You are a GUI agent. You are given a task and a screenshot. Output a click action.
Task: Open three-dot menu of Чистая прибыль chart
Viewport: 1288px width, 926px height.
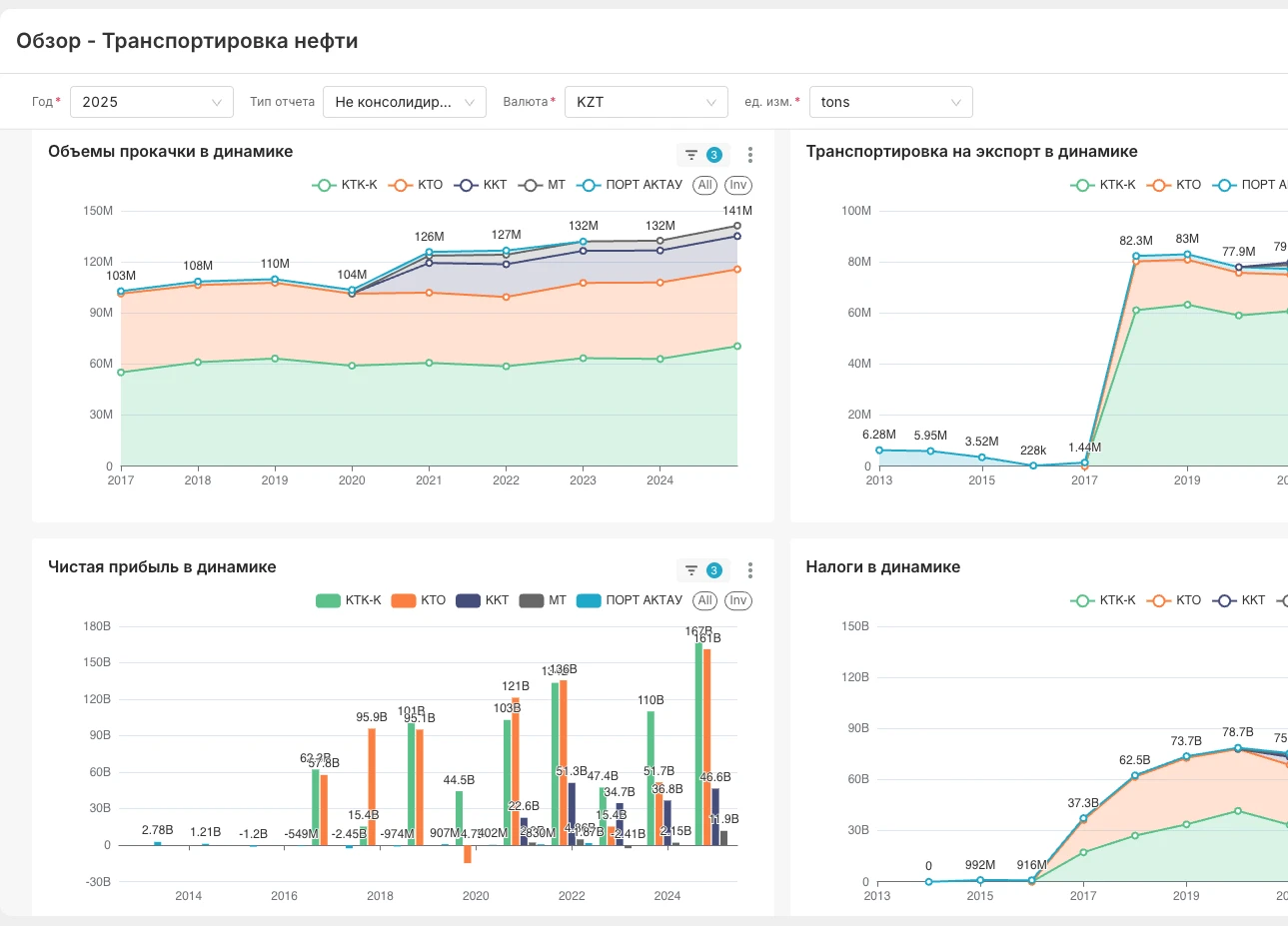pos(750,570)
